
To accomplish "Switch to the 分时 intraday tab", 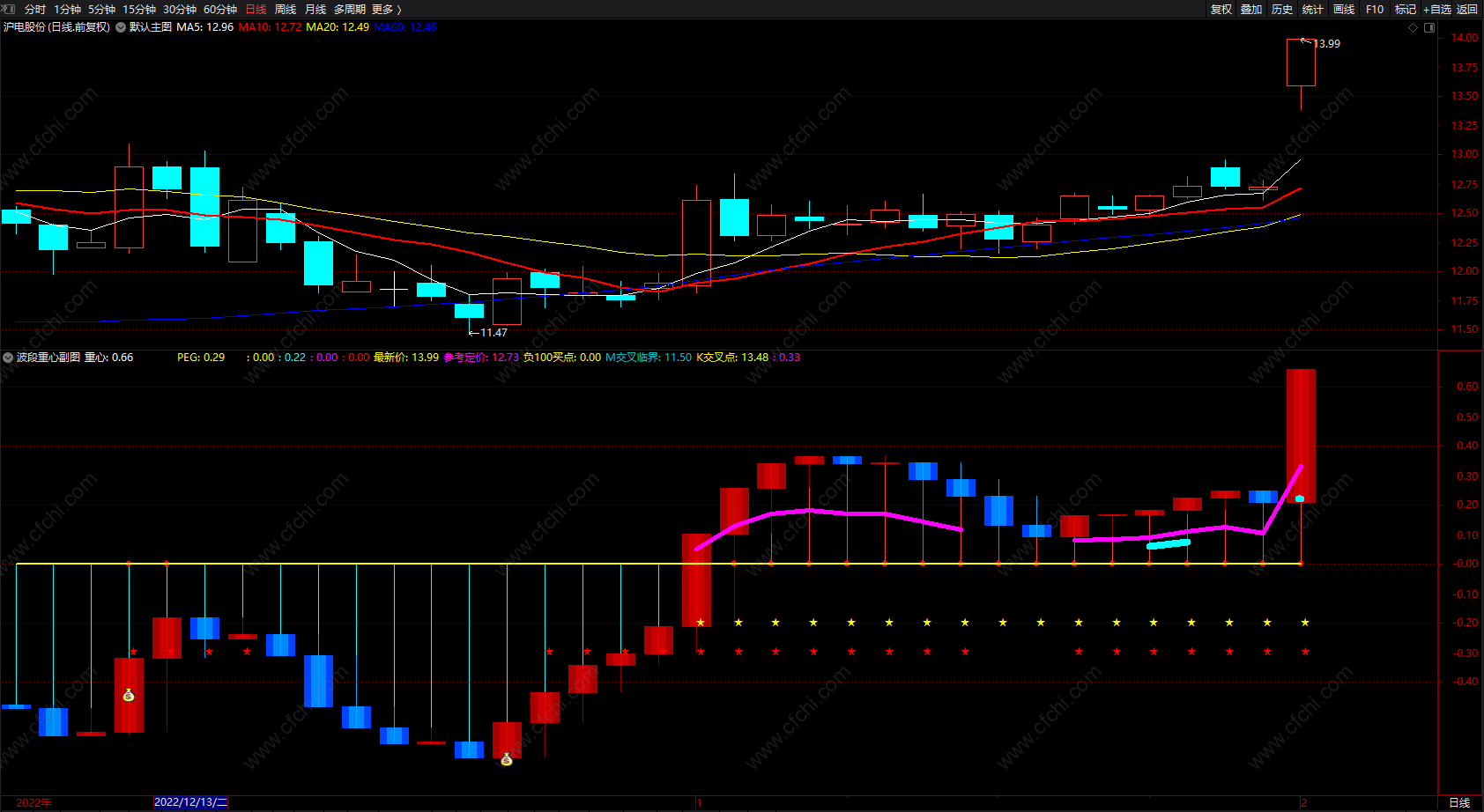I will [x=35, y=9].
